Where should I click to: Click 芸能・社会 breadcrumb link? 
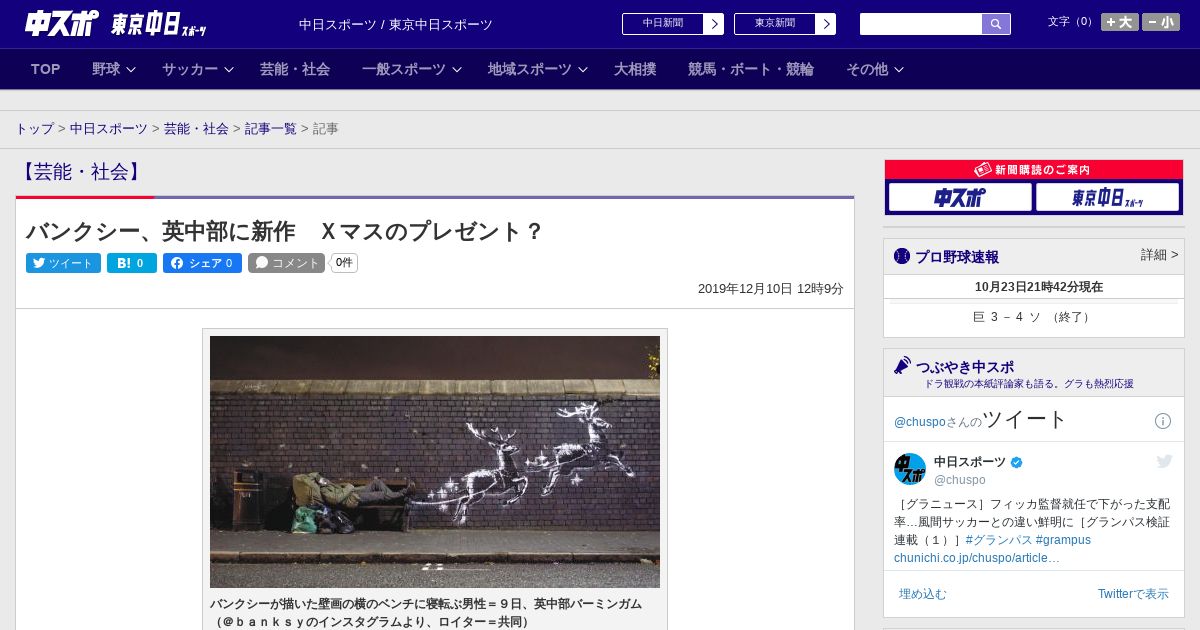pos(196,129)
